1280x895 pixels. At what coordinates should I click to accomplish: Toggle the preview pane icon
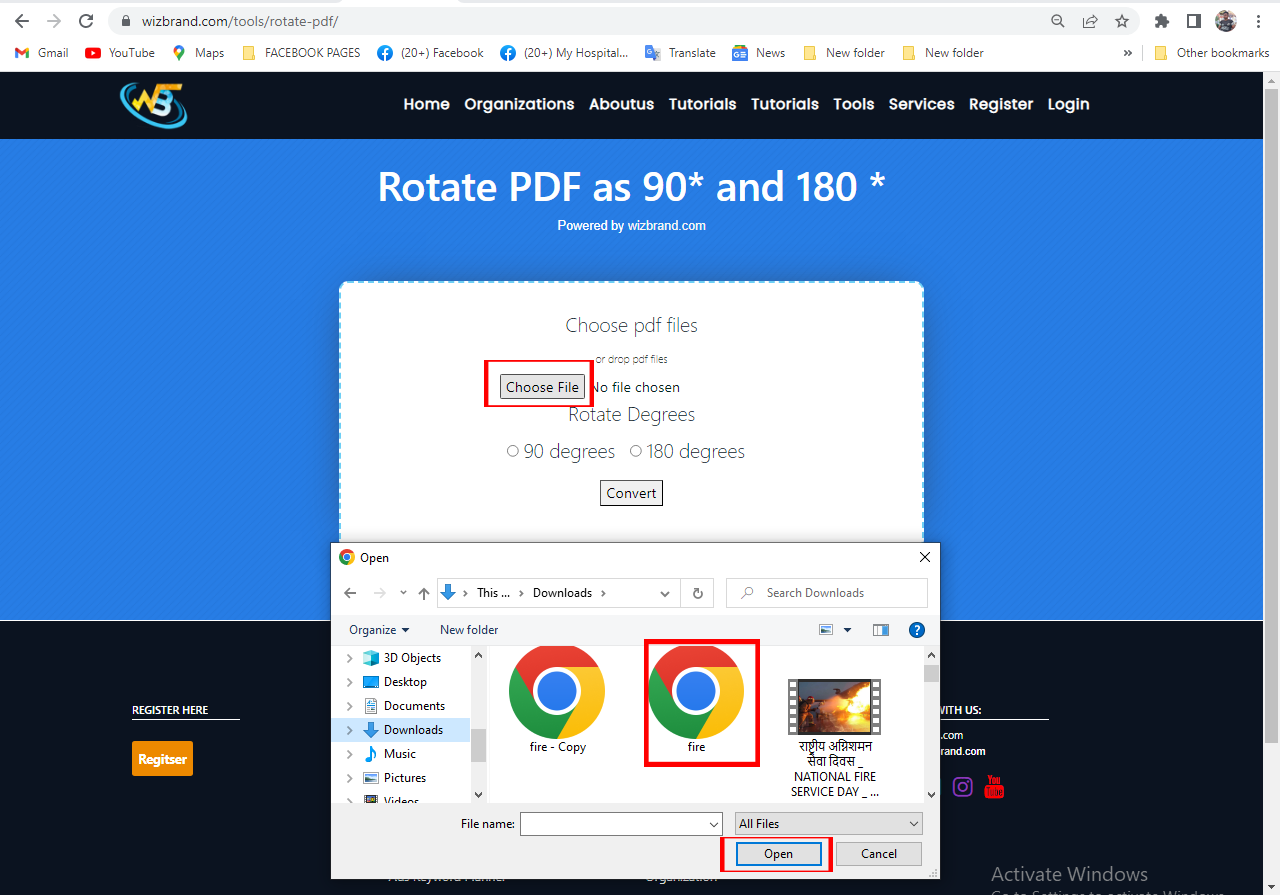pyautogui.click(x=881, y=630)
